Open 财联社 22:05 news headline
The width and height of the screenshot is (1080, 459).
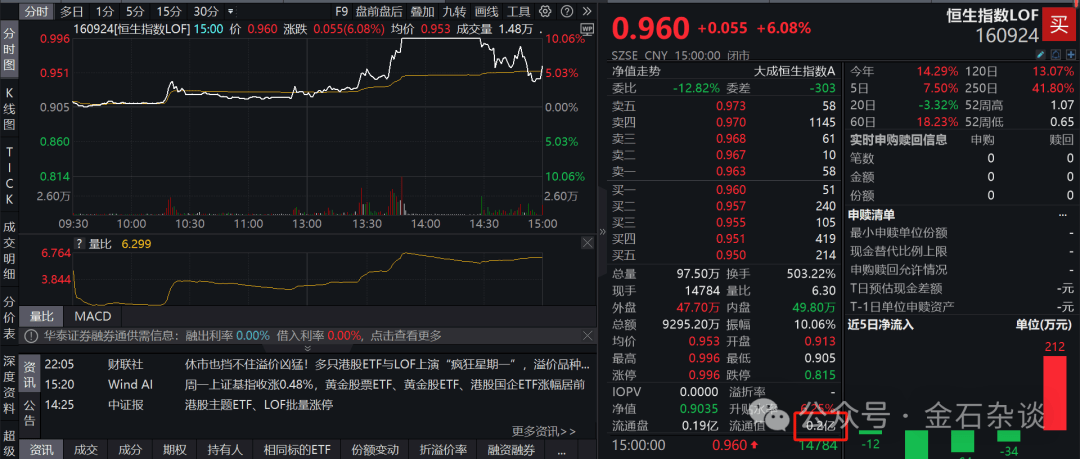[x=388, y=363]
